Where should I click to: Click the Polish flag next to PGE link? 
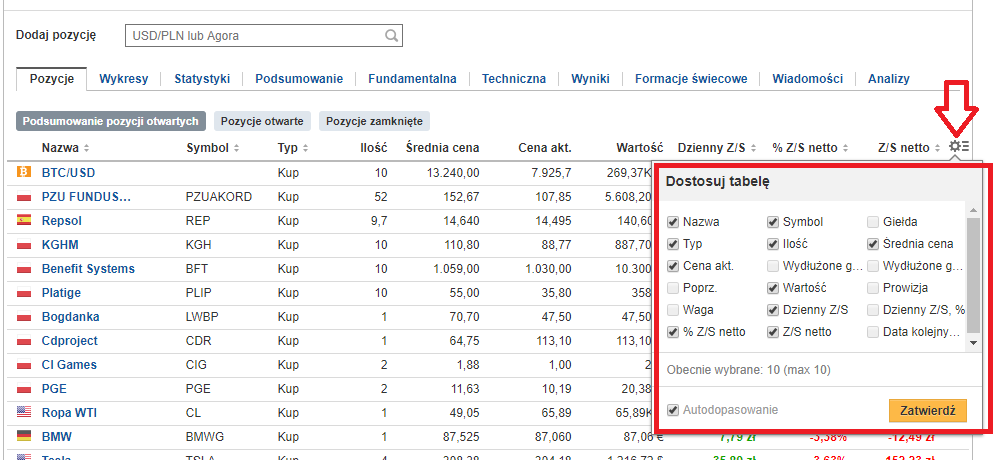[24, 389]
